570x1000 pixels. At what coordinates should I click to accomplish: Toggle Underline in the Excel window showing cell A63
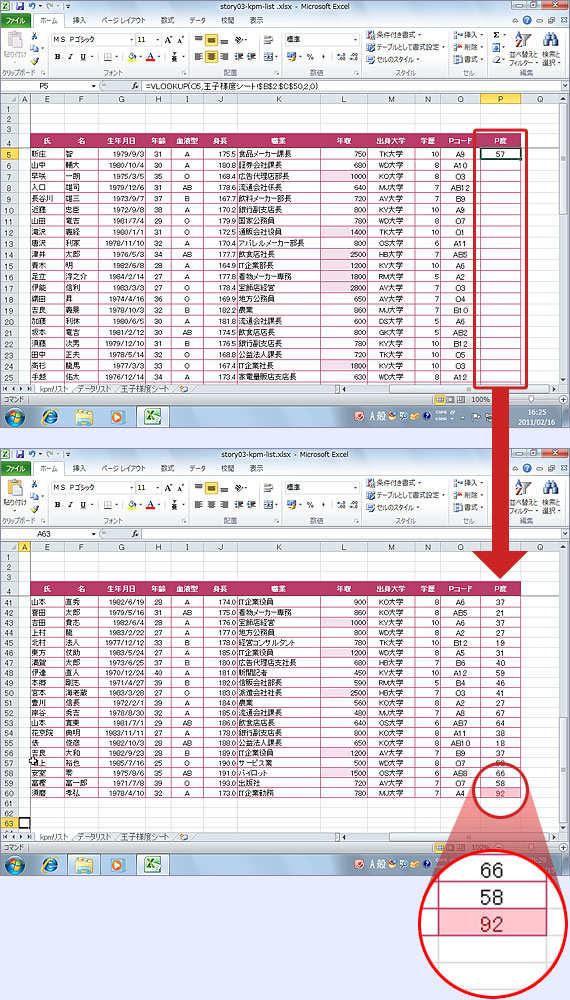[x=83, y=505]
